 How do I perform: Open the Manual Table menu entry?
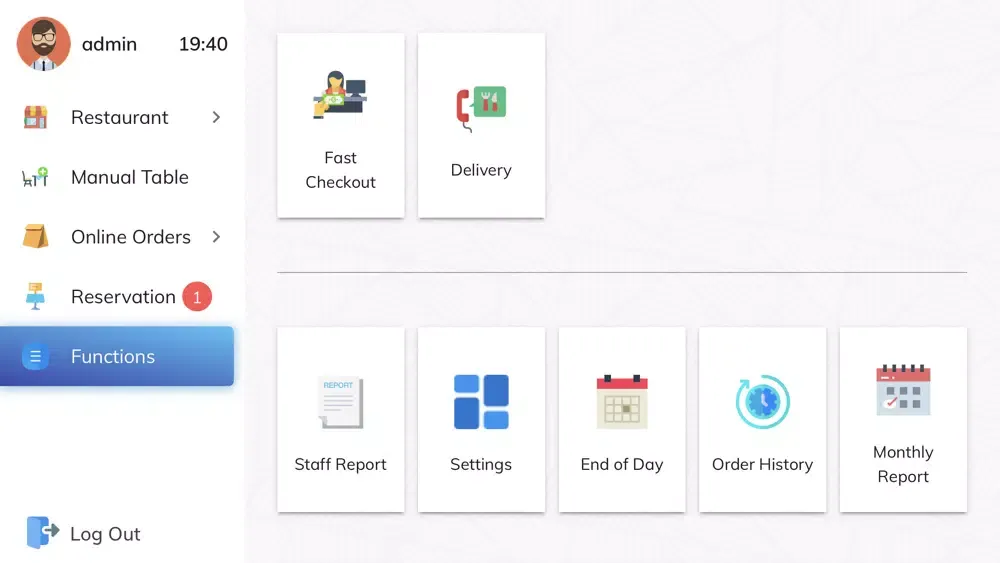tap(129, 177)
